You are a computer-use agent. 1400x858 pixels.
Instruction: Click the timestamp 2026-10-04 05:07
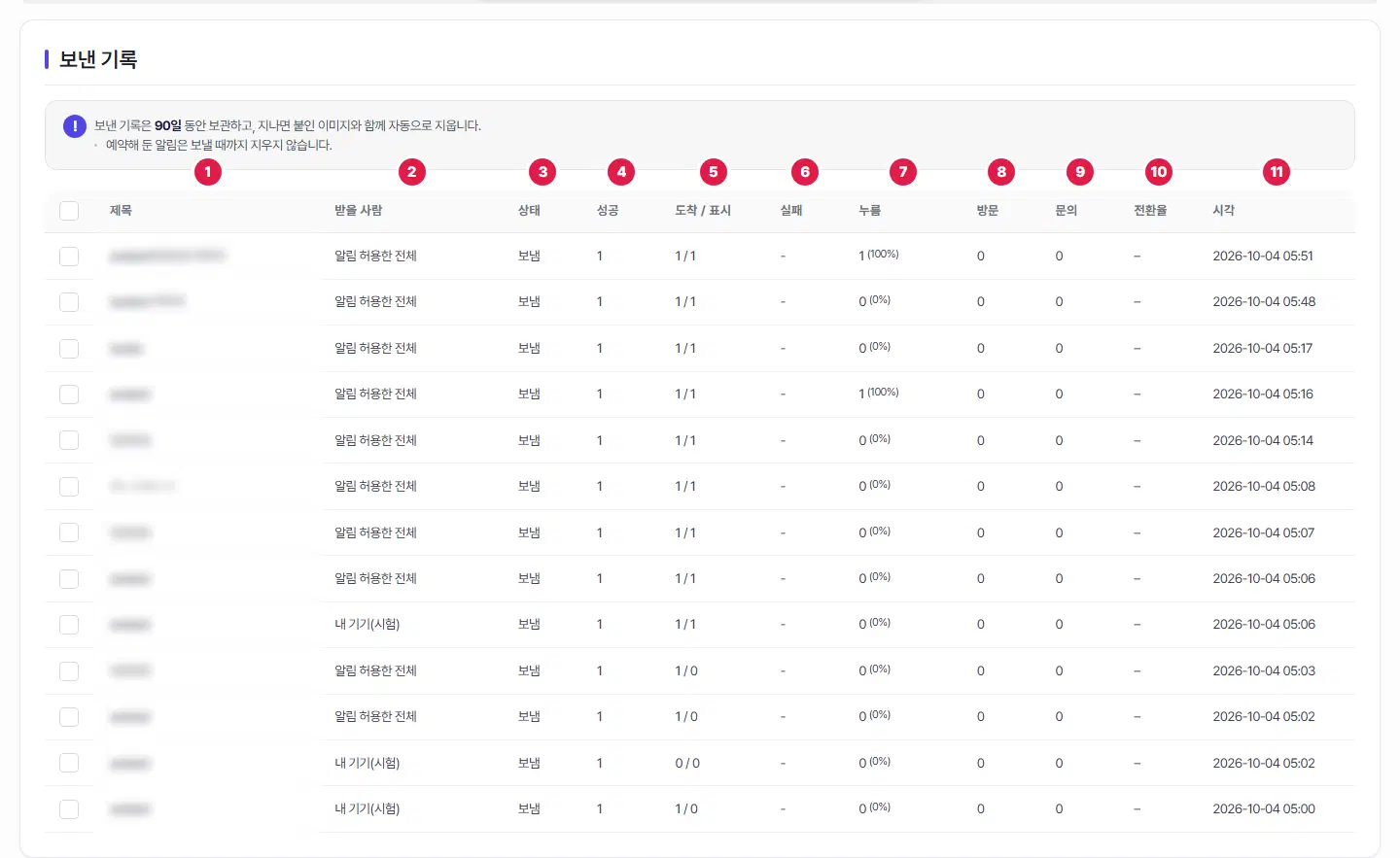(1264, 533)
